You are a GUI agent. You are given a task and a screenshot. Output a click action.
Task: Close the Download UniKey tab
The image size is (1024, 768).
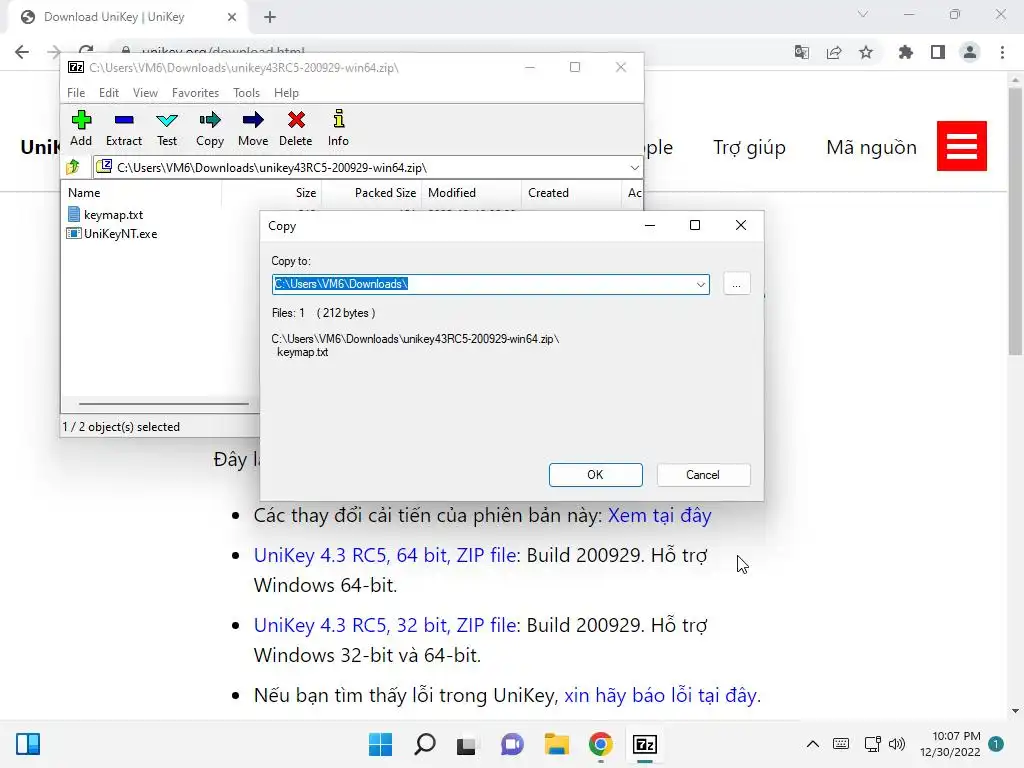[x=232, y=17]
